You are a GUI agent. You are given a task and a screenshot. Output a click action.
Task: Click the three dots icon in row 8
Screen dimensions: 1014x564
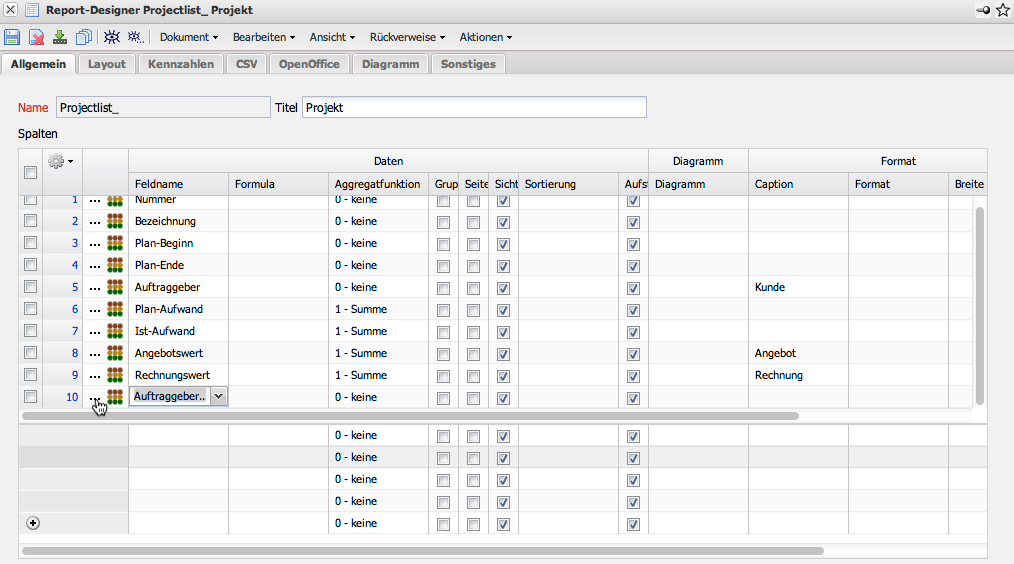[94, 353]
